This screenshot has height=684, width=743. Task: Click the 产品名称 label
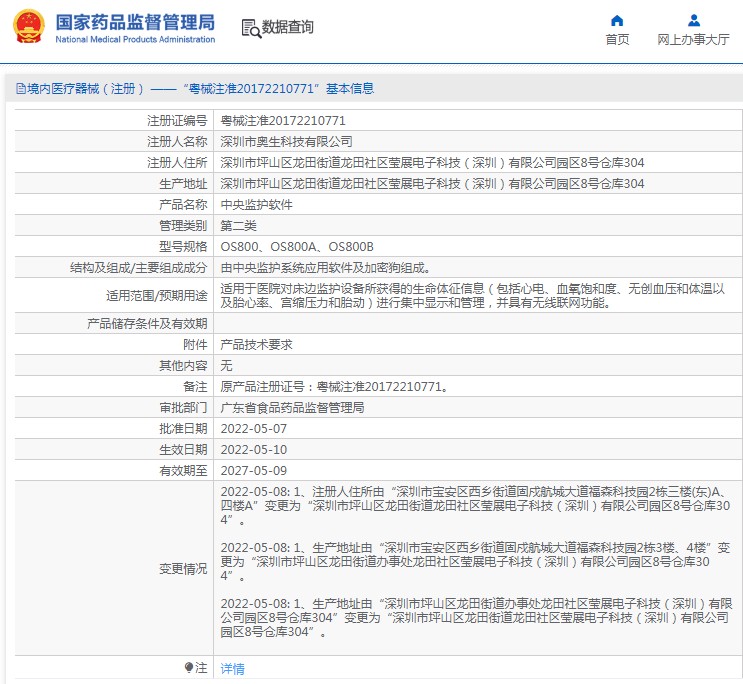(x=183, y=205)
